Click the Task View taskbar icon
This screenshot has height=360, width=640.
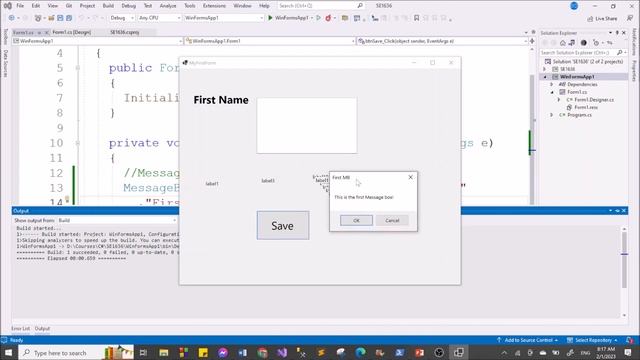click(143, 352)
